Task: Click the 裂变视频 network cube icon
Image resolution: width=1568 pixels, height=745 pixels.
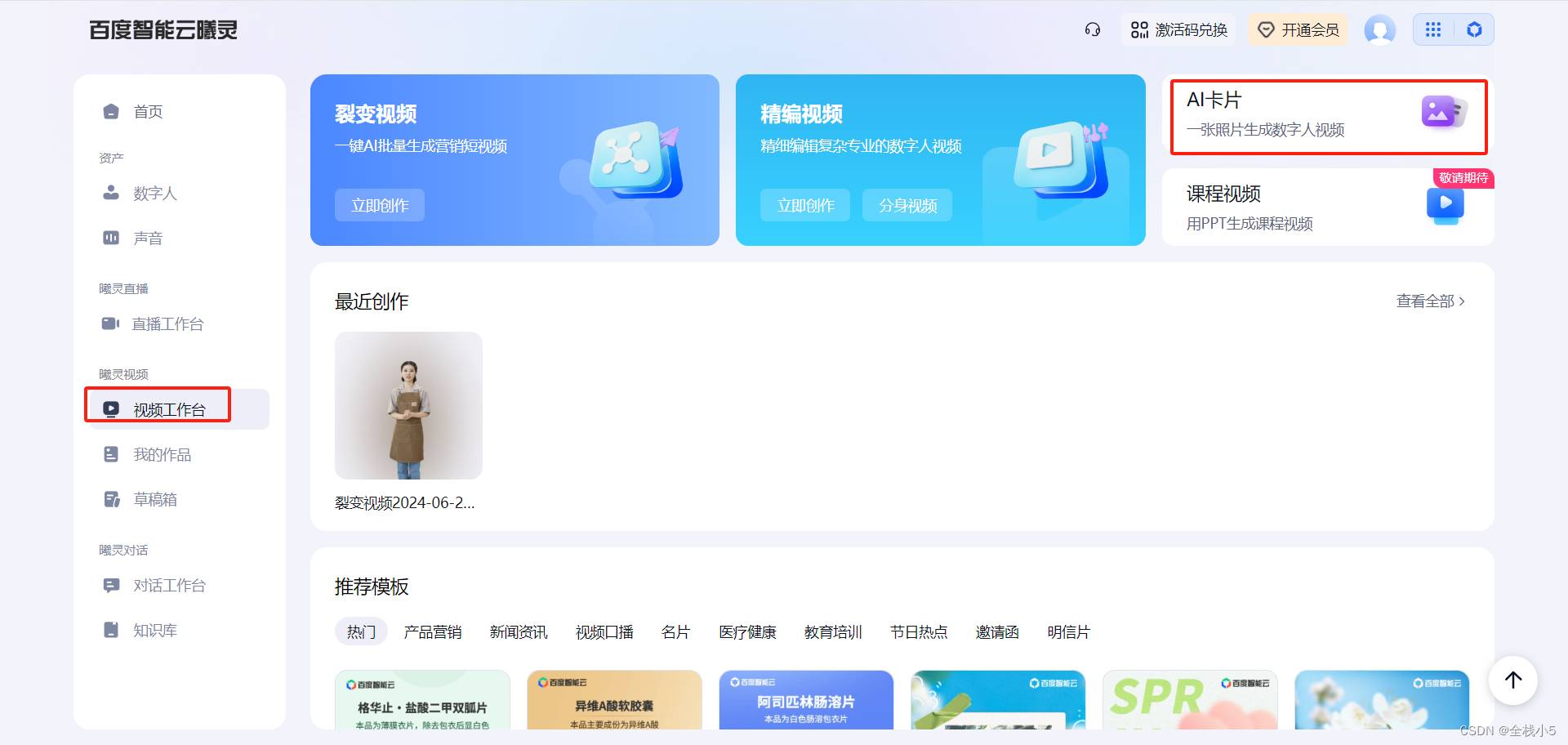Action: [635, 159]
